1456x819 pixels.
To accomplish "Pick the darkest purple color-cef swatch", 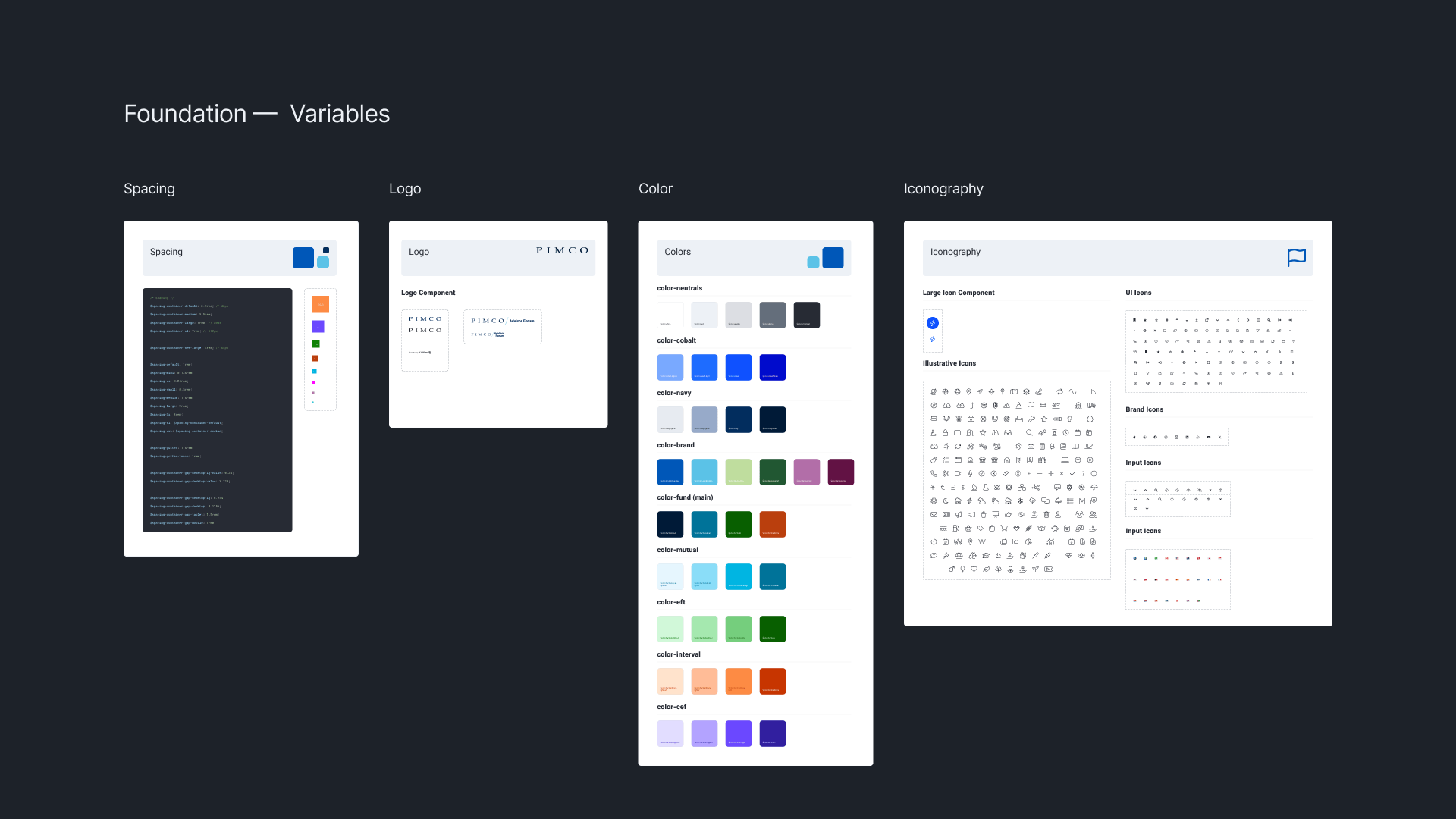I will (772, 733).
